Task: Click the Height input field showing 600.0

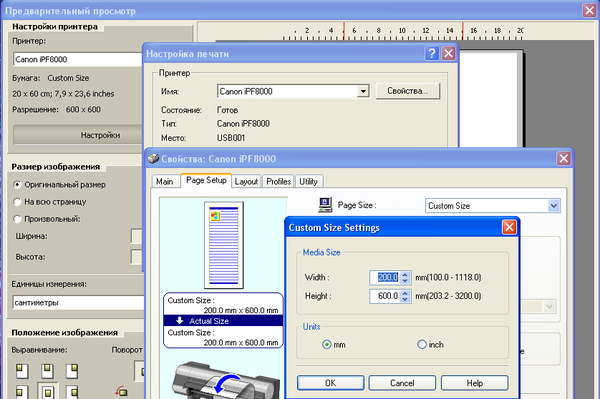Action: coord(385,296)
